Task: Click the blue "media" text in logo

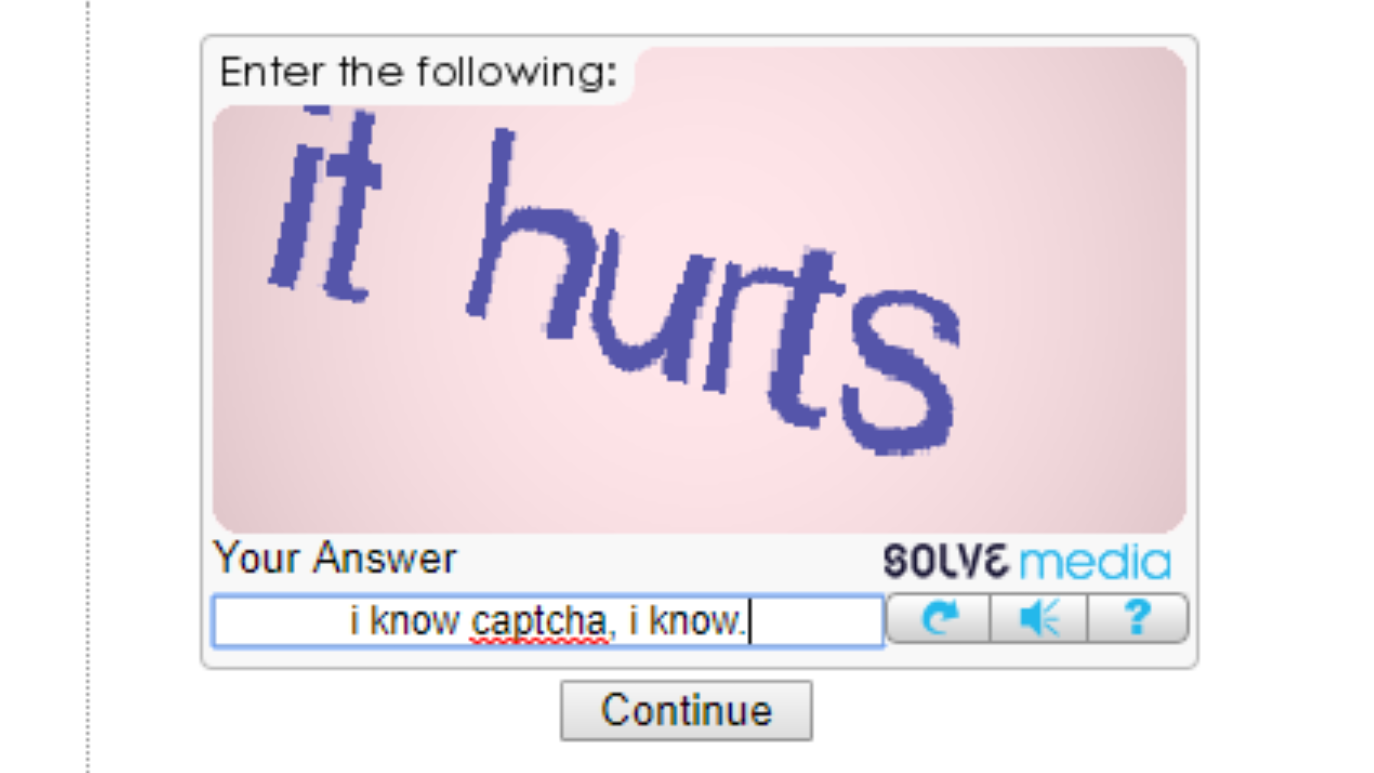Action: click(1095, 561)
